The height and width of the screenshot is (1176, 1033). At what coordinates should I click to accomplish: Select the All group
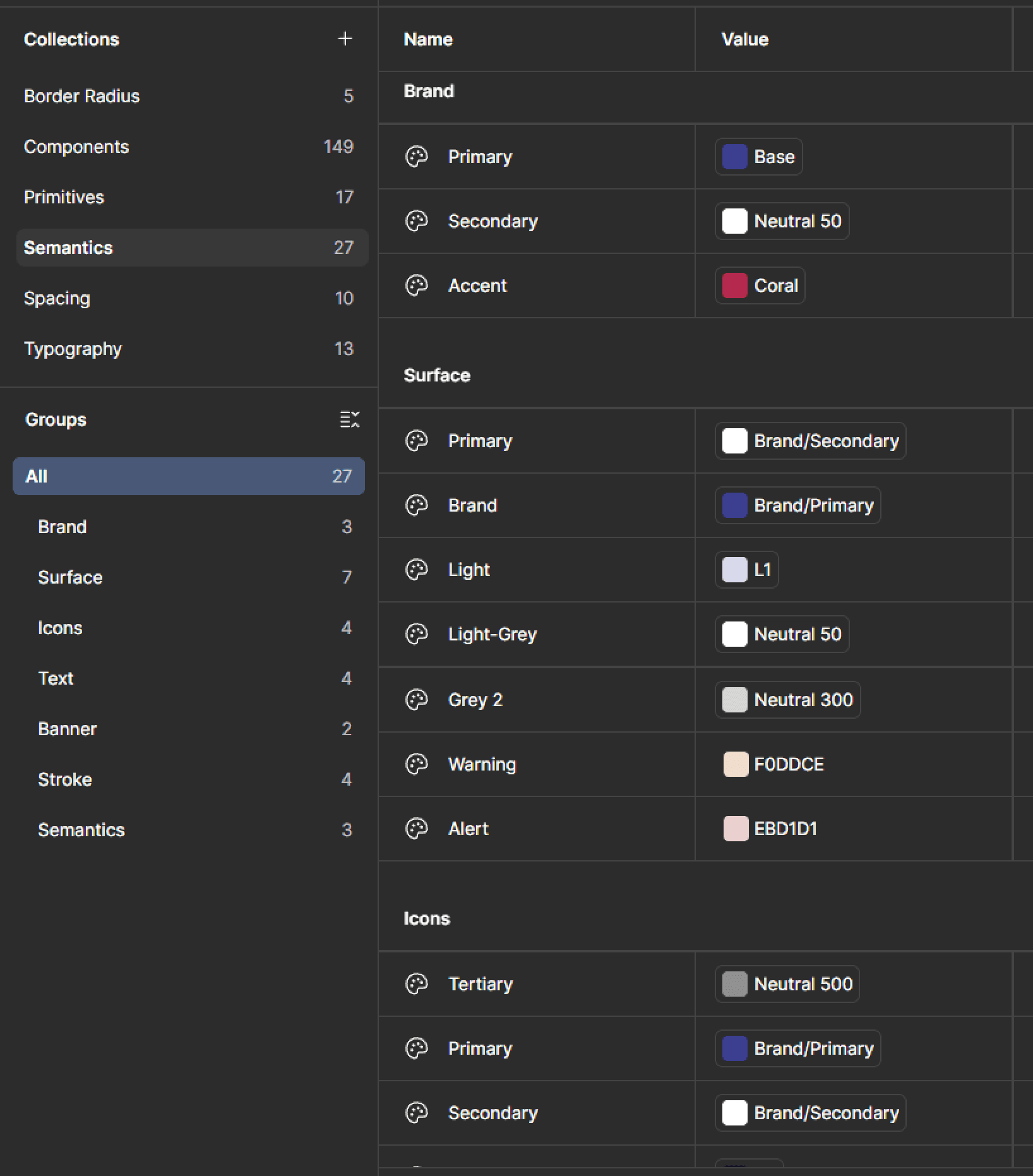pyautogui.click(x=189, y=476)
